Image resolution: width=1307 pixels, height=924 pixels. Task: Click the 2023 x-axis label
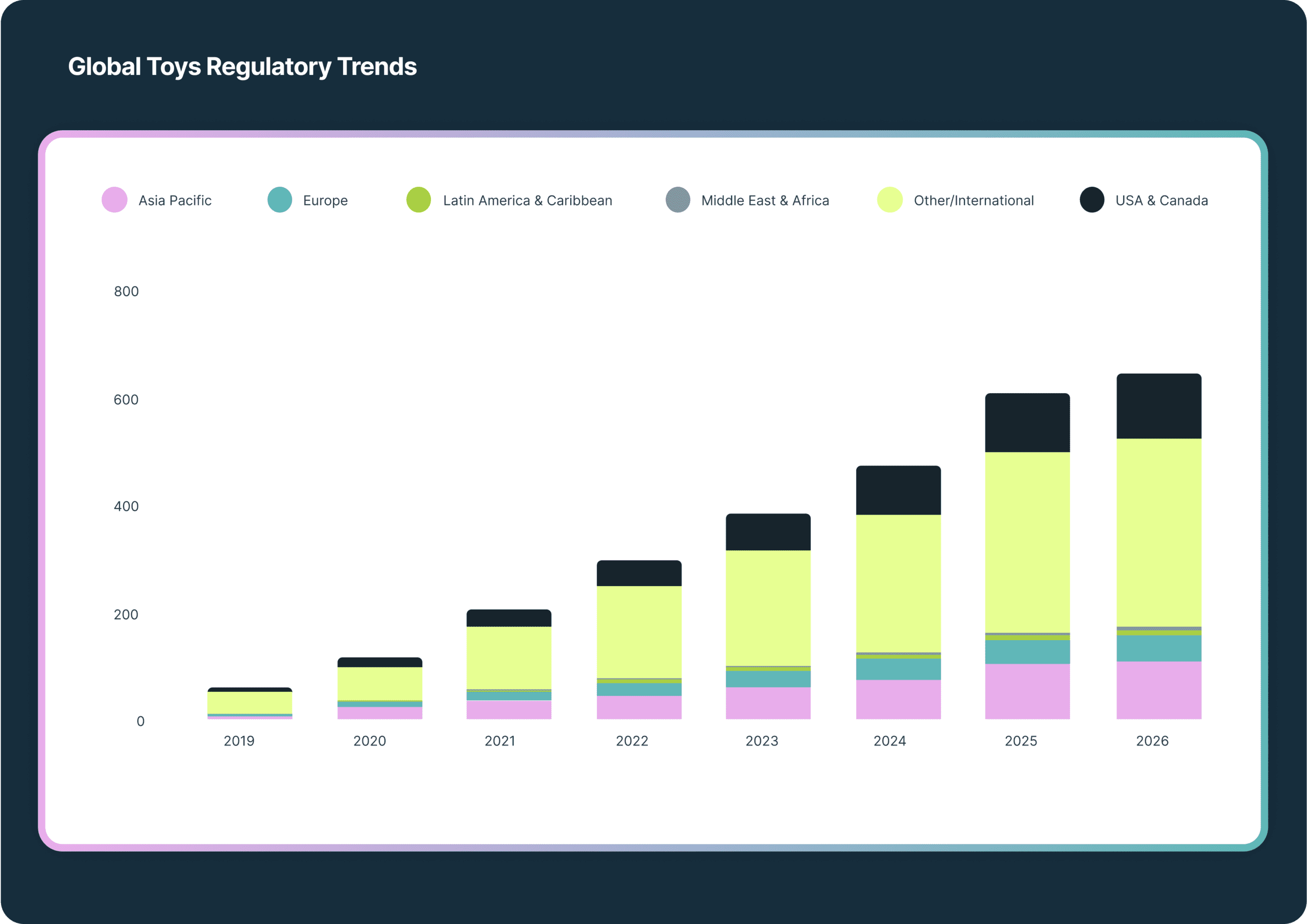[762, 741]
